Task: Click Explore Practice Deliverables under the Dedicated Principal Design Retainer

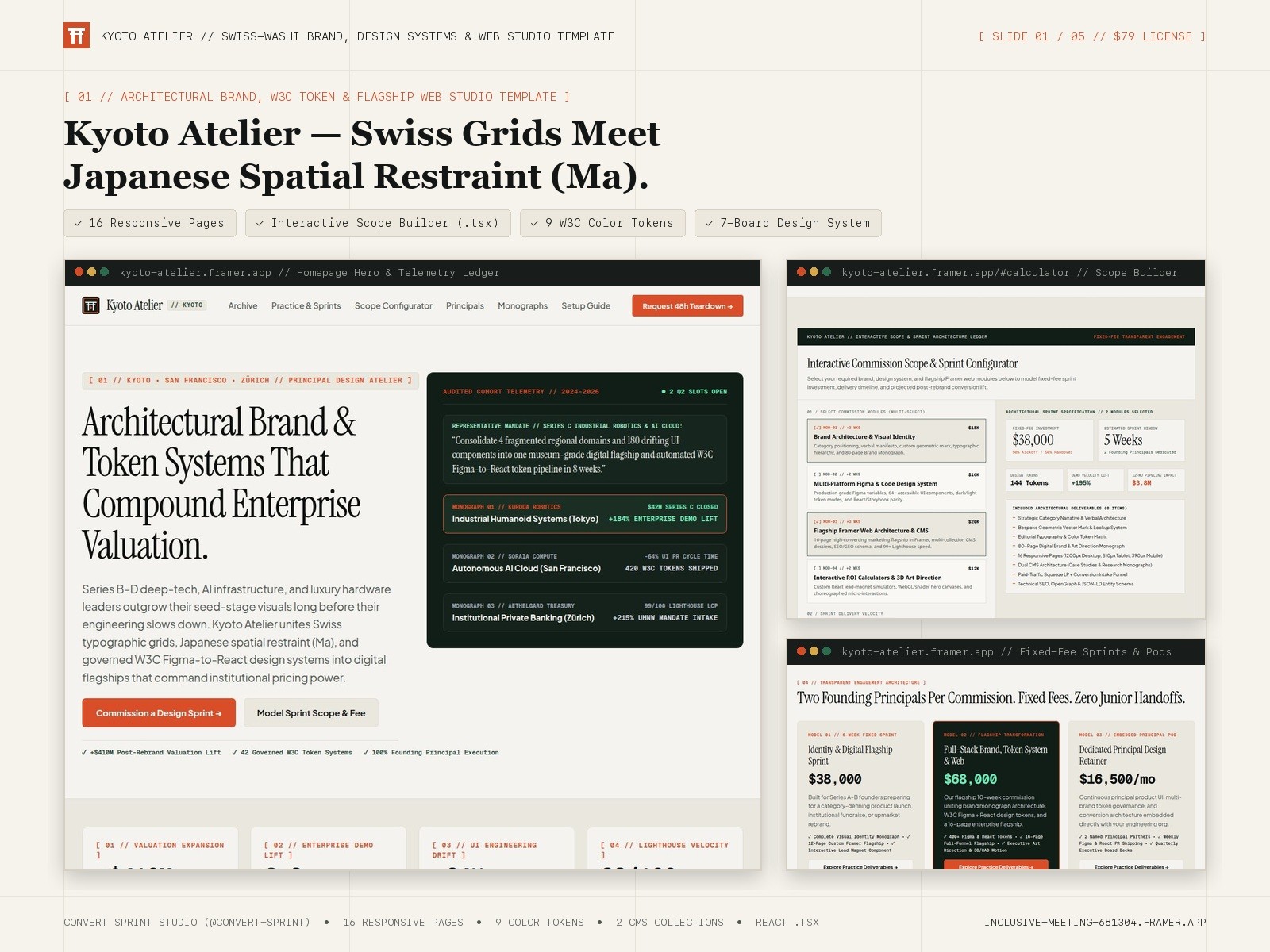Action: click(x=1131, y=866)
